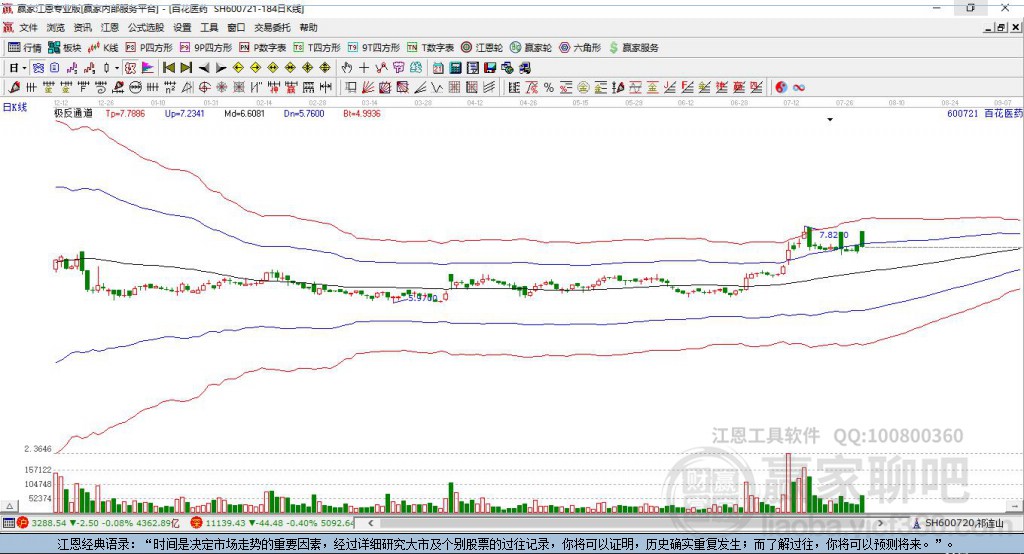Open the 日 period dropdown
The width and height of the screenshot is (1024, 554).
[18, 68]
